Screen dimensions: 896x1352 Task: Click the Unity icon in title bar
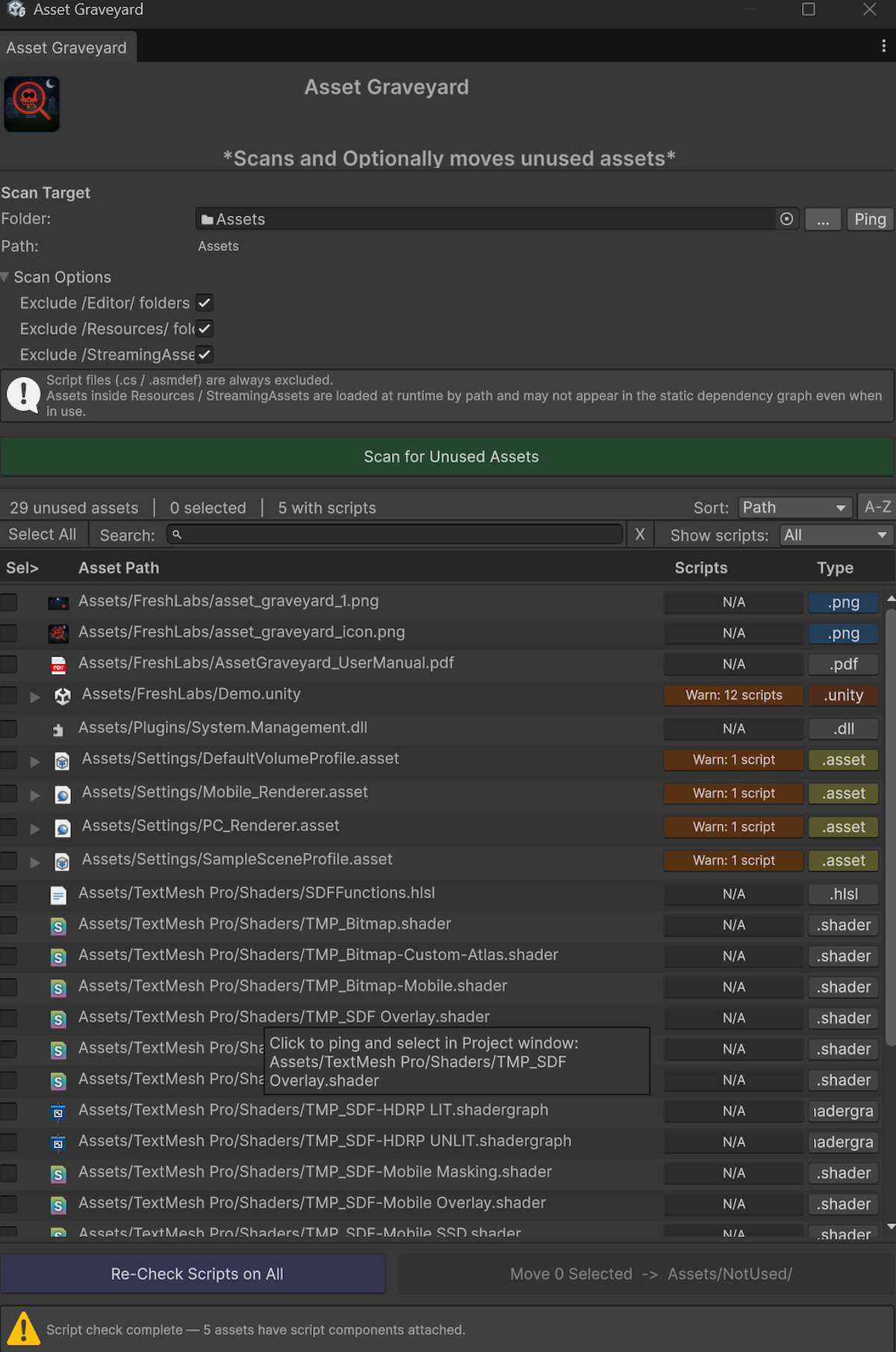click(x=16, y=10)
